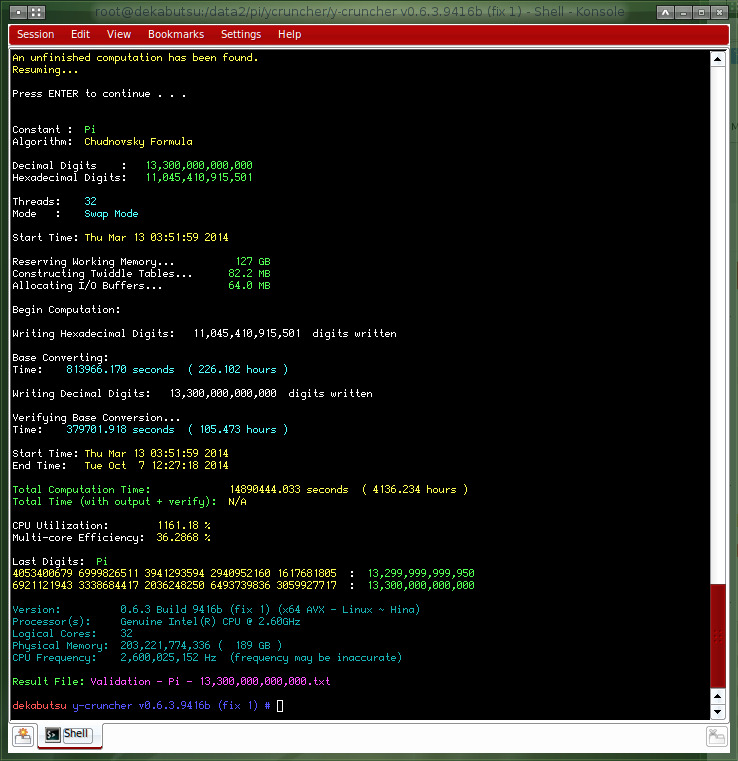This screenshot has height=761, width=738.
Task: Select the Shell tab
Action: [68, 735]
